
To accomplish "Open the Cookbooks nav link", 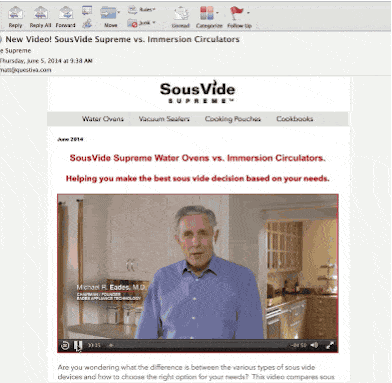I will coord(295,119).
